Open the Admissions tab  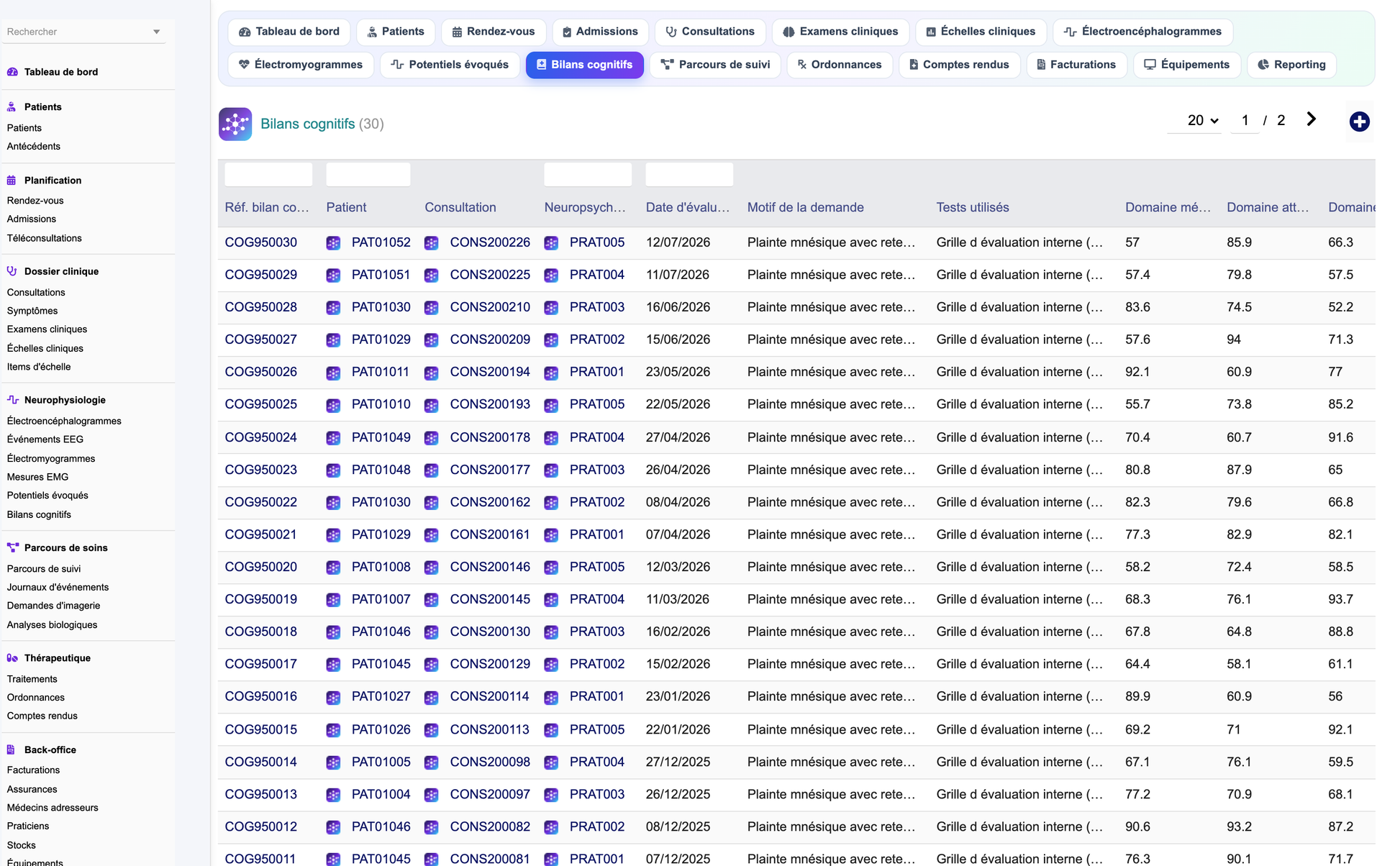[600, 32]
